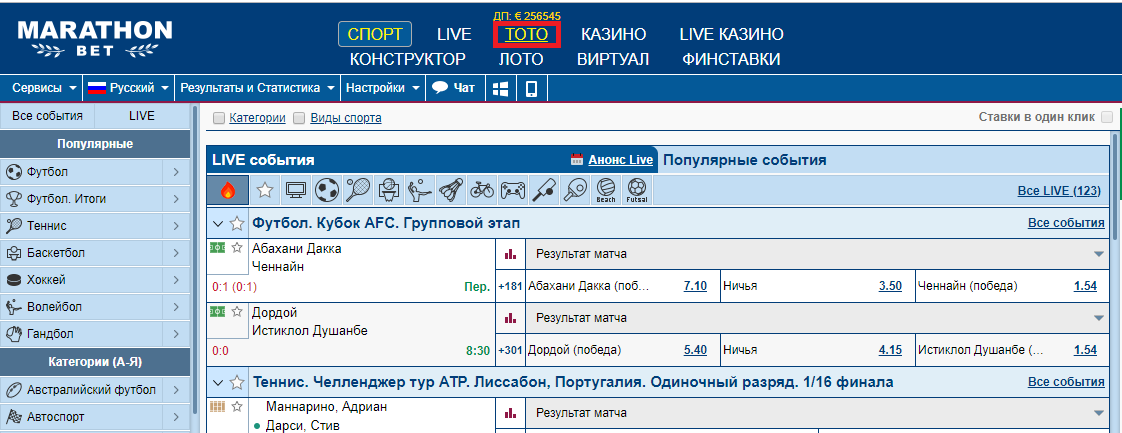Open statistics chart for Дордой match
Screen dimensions: 1122x433
[x=510, y=317]
